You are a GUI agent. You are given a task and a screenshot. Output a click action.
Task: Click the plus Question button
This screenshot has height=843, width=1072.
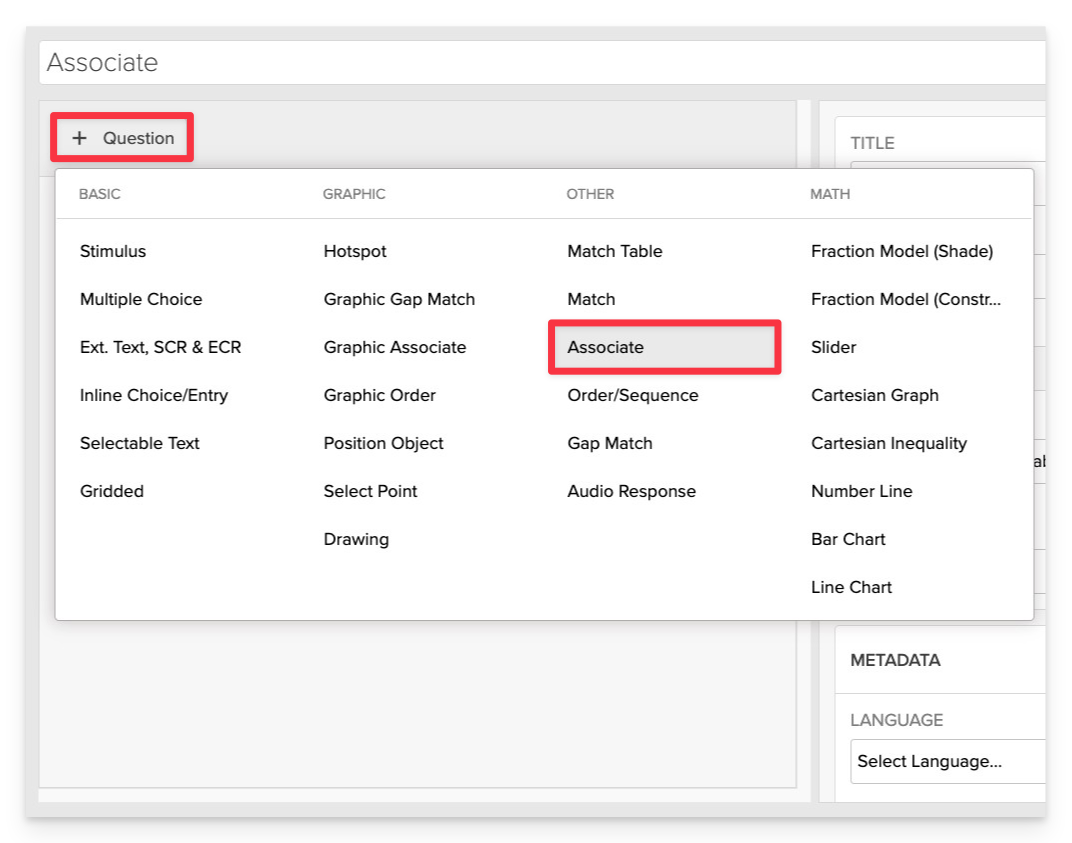122,138
